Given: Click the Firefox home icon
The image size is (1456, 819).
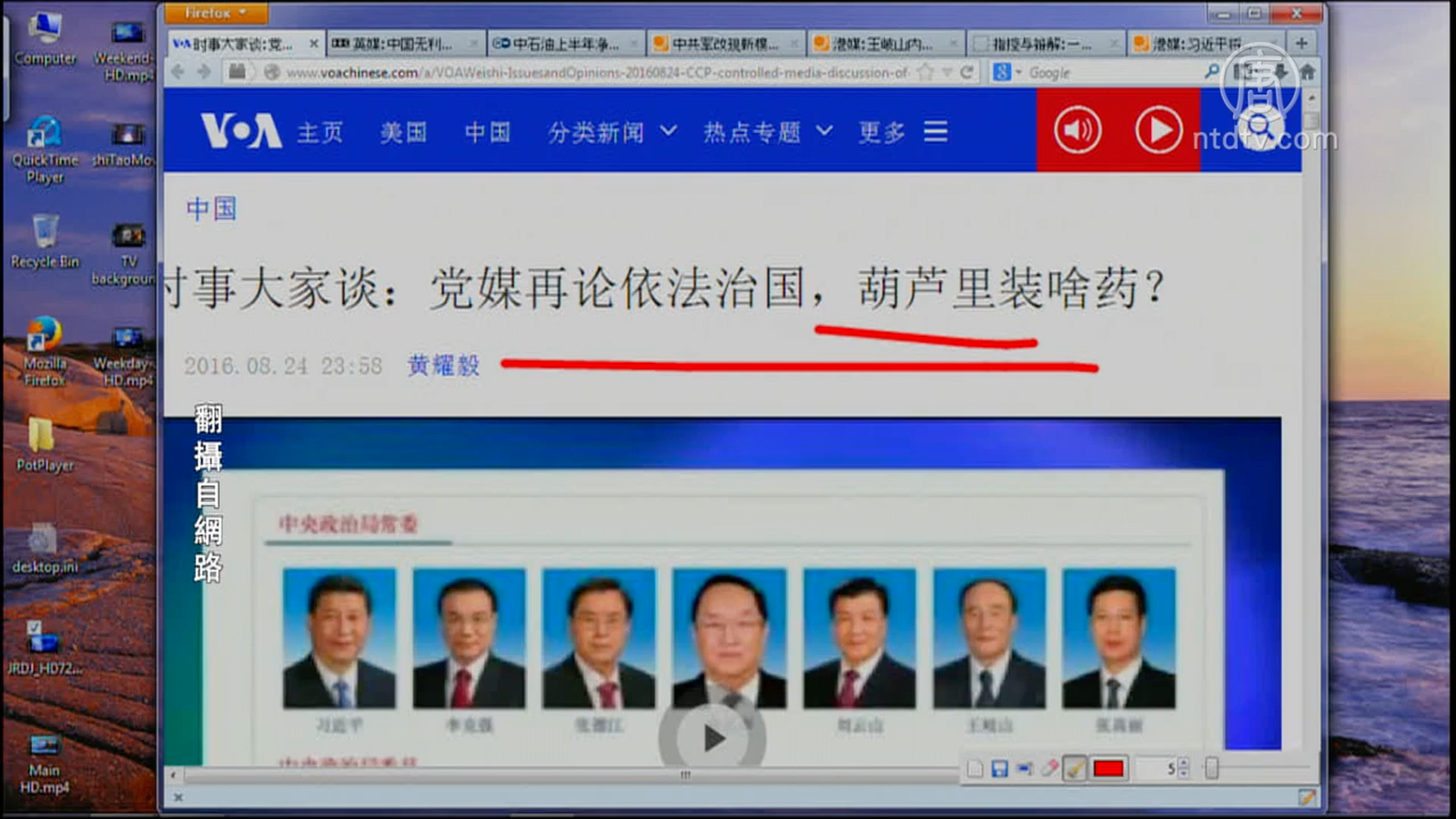Looking at the screenshot, I should (x=1308, y=72).
